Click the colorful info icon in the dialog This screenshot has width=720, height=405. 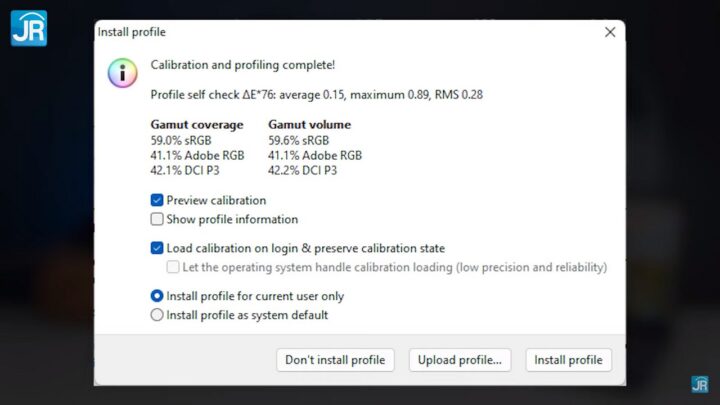[x=122, y=72]
